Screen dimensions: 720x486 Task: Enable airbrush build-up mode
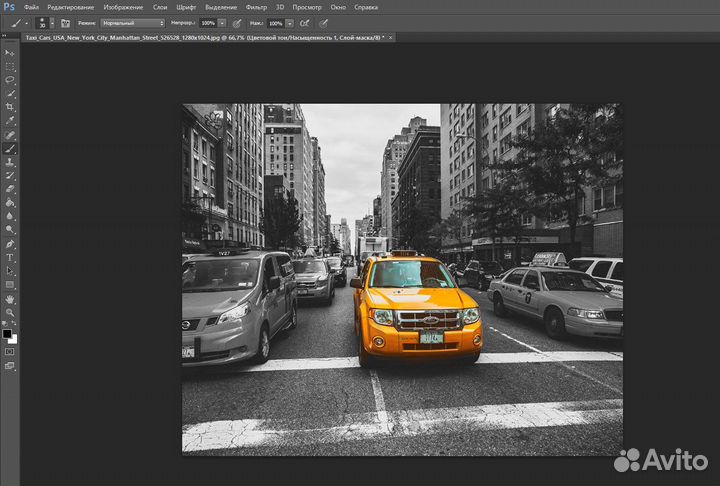(305, 22)
